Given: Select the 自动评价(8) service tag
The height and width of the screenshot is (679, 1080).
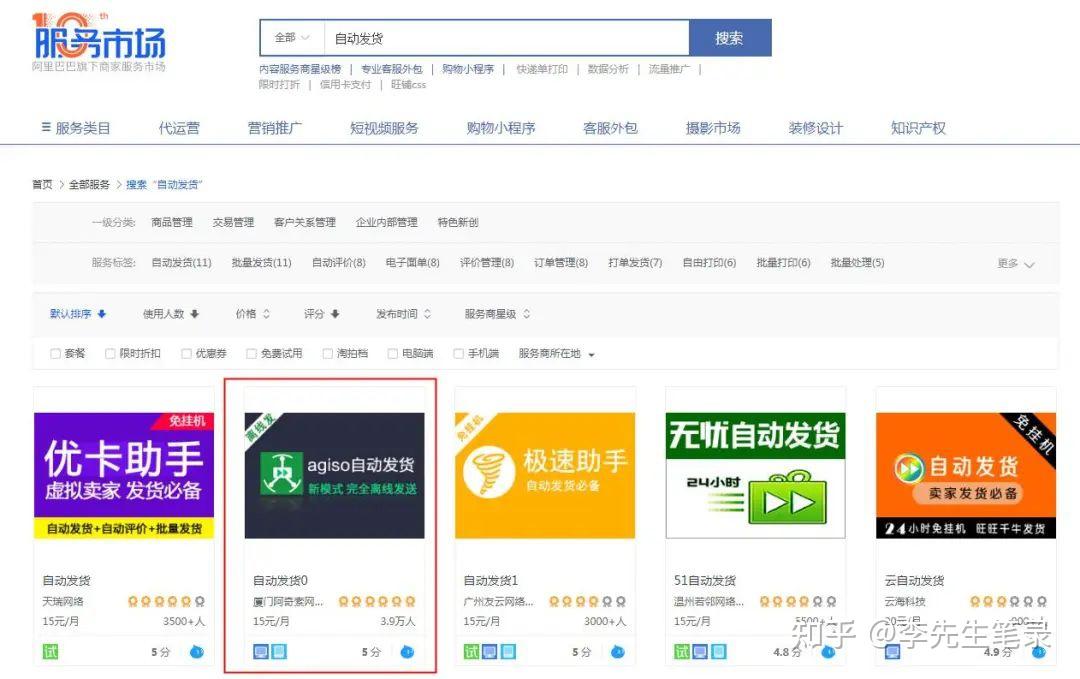Looking at the screenshot, I should 338,262.
